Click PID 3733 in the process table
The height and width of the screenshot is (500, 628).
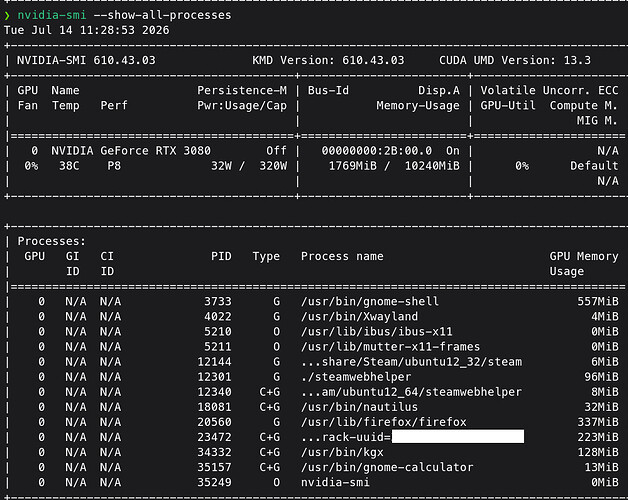pos(218,301)
